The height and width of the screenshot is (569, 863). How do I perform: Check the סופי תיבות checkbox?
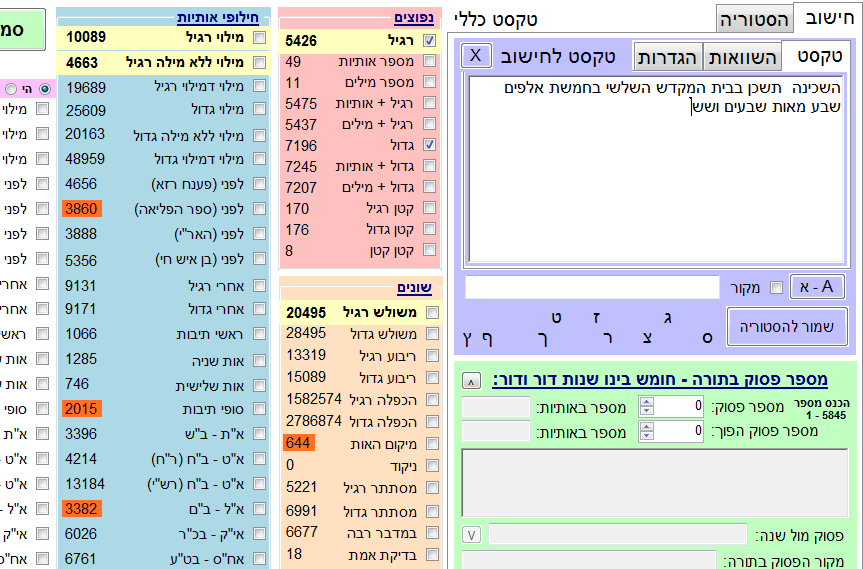pos(260,409)
